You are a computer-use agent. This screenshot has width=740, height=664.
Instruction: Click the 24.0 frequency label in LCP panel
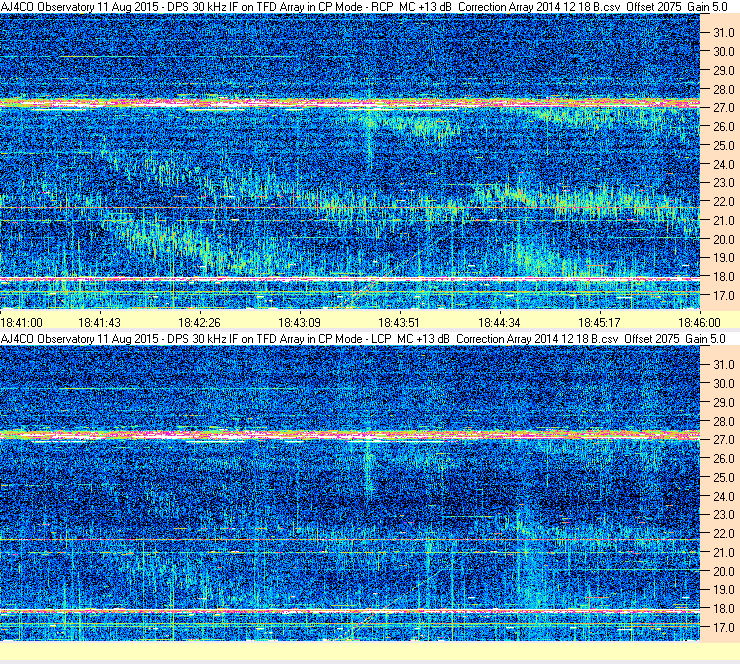(723, 496)
